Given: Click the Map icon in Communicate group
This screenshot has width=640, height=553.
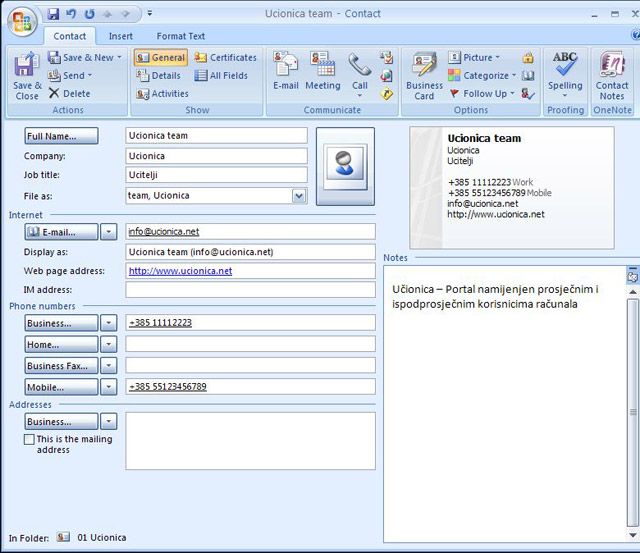Looking at the screenshot, I should [x=387, y=94].
